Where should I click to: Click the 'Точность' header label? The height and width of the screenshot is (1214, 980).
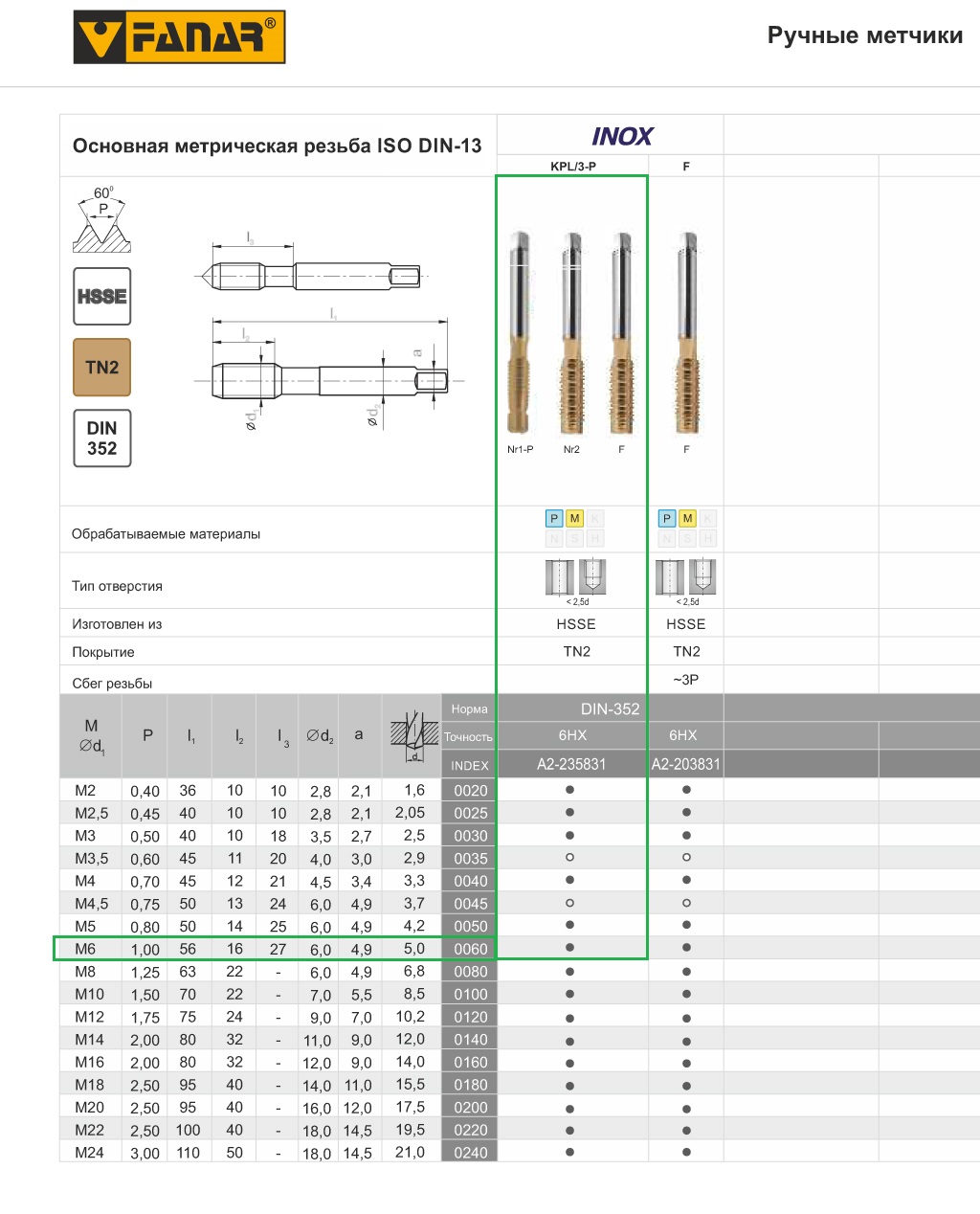[x=468, y=737]
